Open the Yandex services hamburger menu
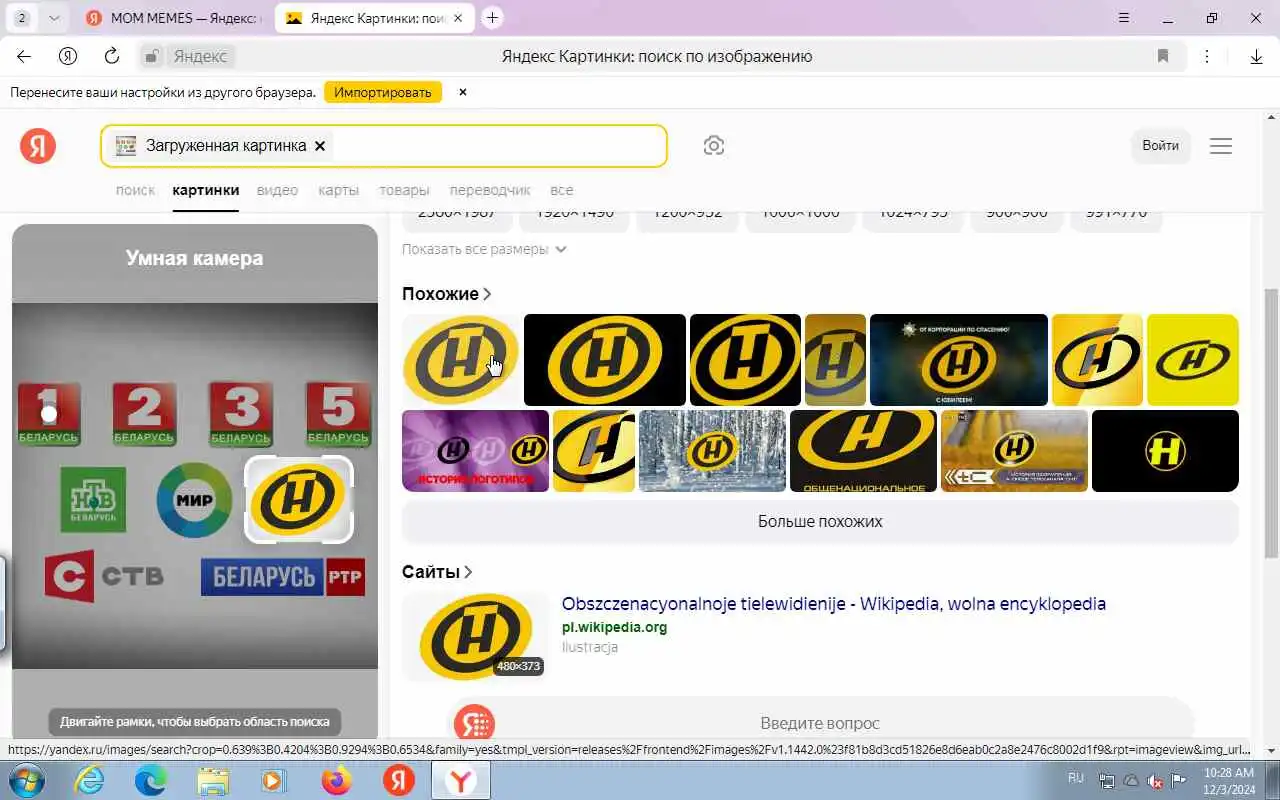The height and width of the screenshot is (800, 1280). click(x=1221, y=146)
